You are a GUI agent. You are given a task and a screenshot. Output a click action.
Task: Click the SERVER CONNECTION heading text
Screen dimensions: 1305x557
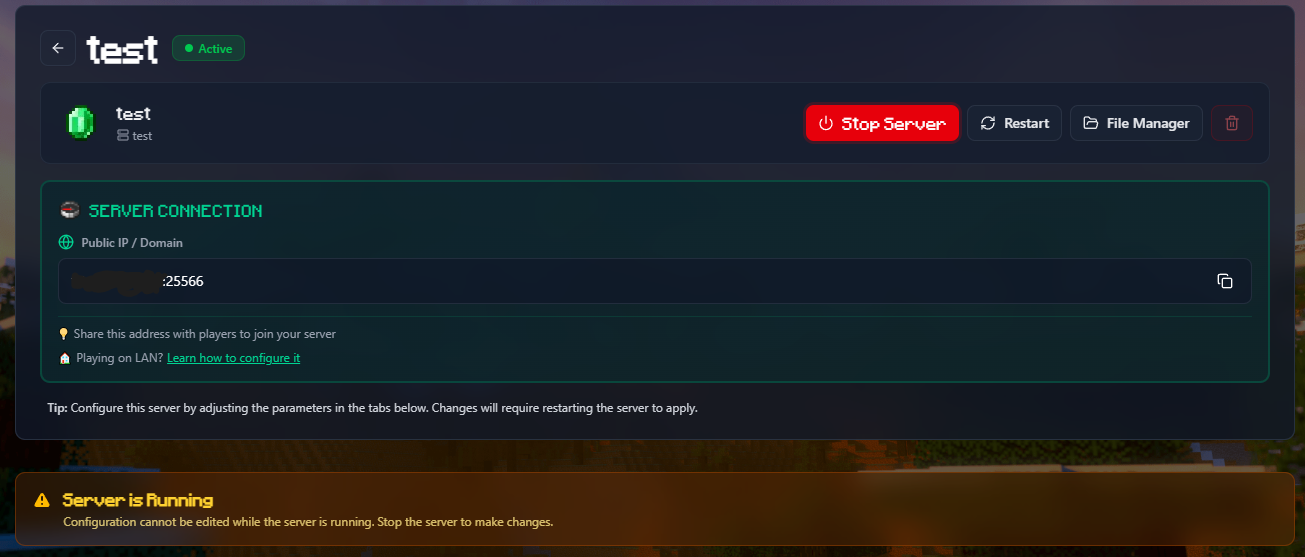click(x=175, y=211)
